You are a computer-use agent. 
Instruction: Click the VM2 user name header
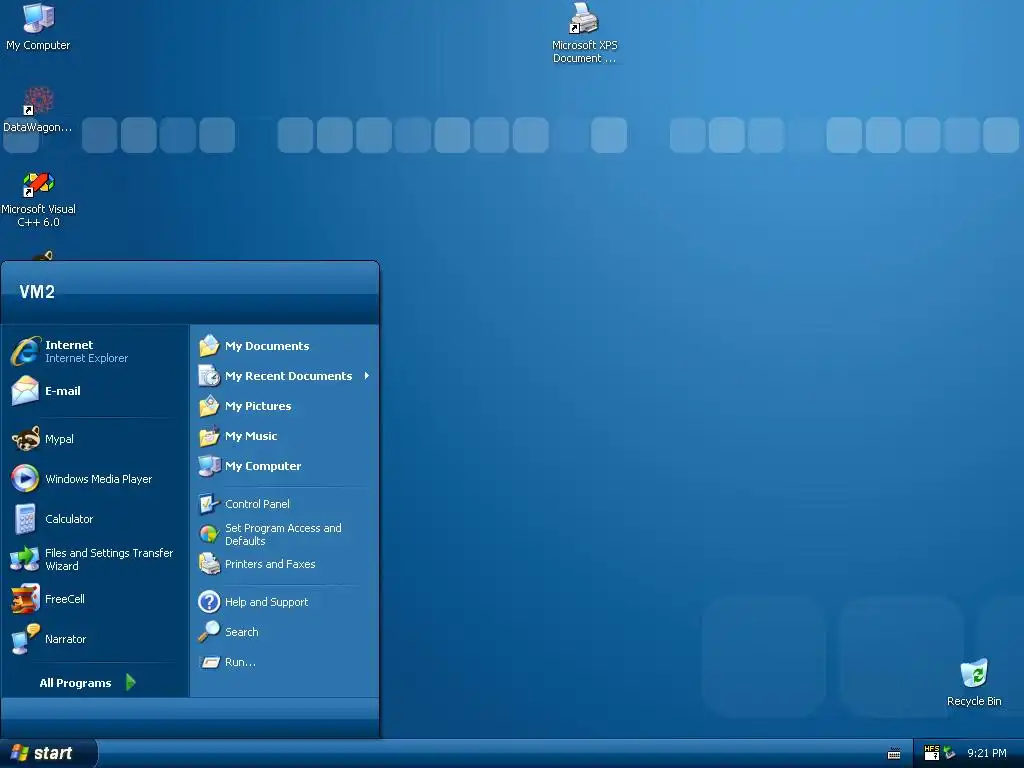click(x=37, y=292)
